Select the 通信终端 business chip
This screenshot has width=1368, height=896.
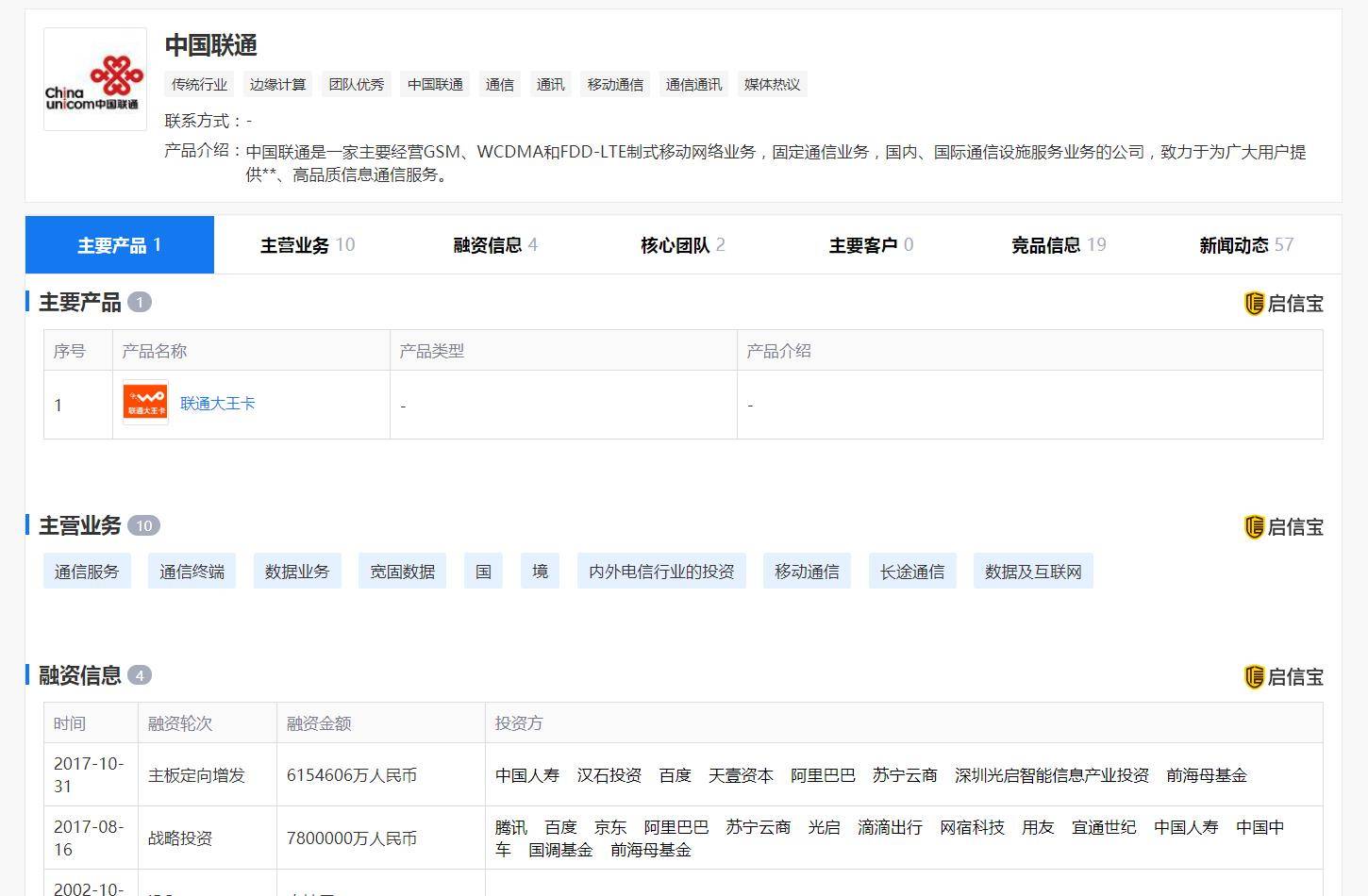(192, 572)
